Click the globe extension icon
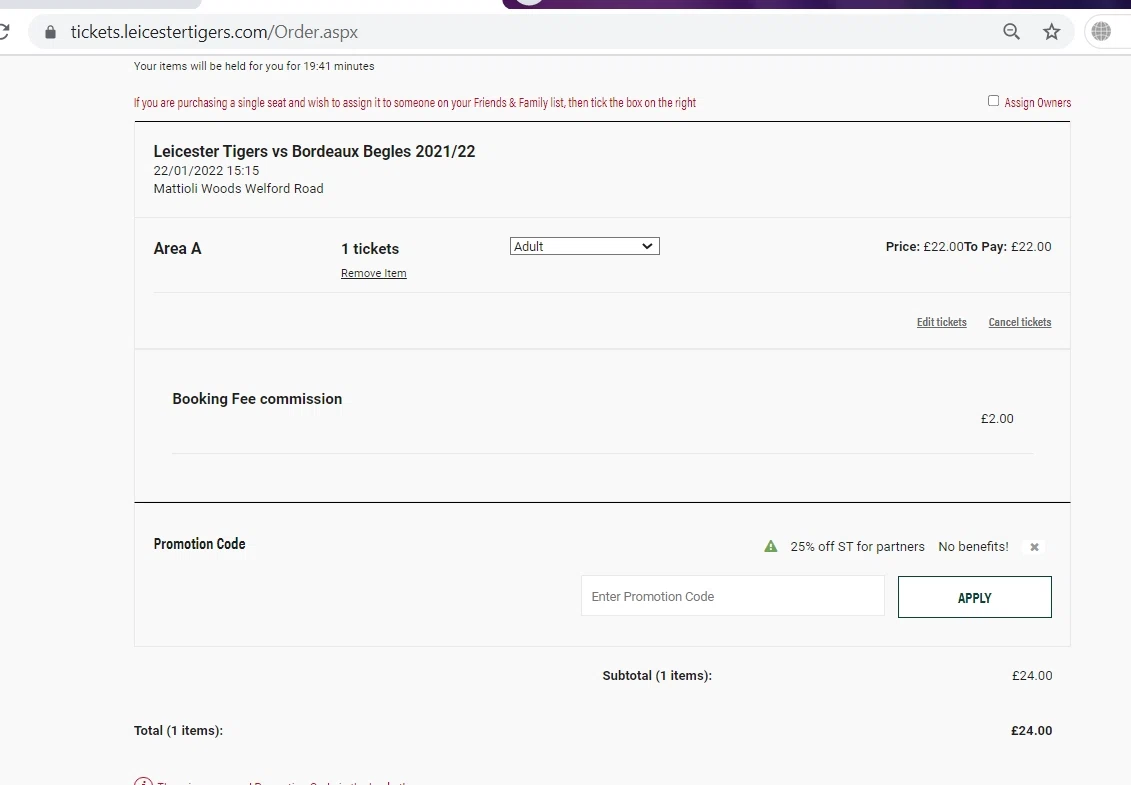The width and height of the screenshot is (1131, 785). click(x=1101, y=32)
